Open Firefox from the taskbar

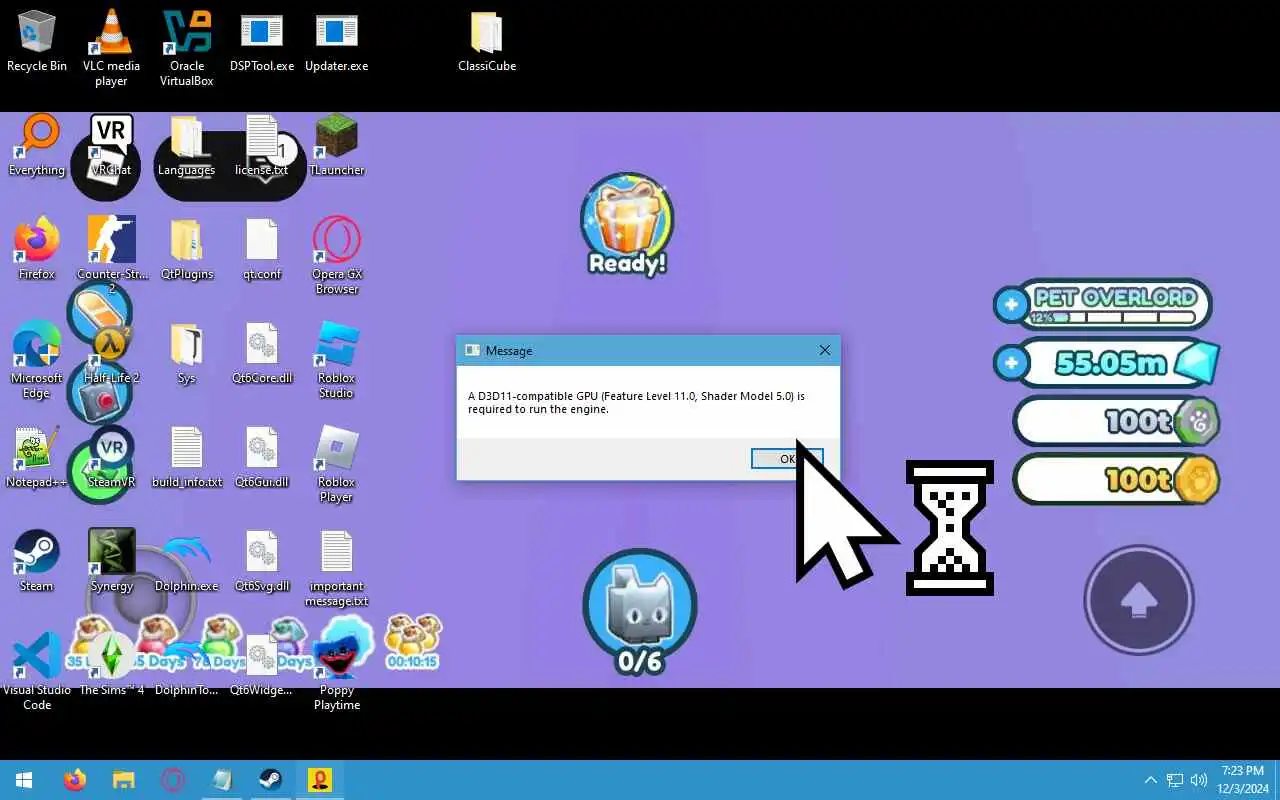(x=75, y=780)
